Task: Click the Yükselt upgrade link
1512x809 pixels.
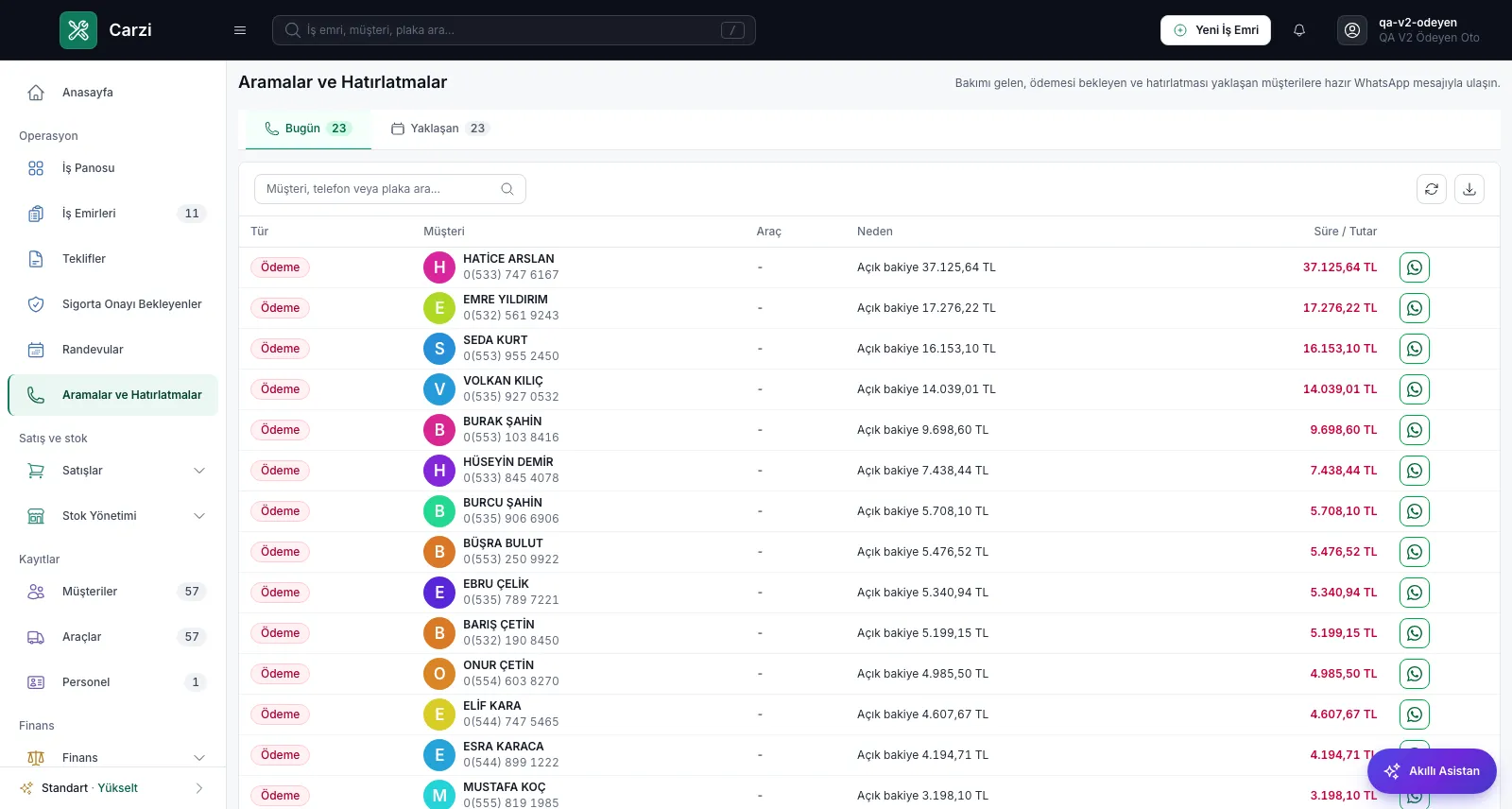Action: [x=118, y=788]
